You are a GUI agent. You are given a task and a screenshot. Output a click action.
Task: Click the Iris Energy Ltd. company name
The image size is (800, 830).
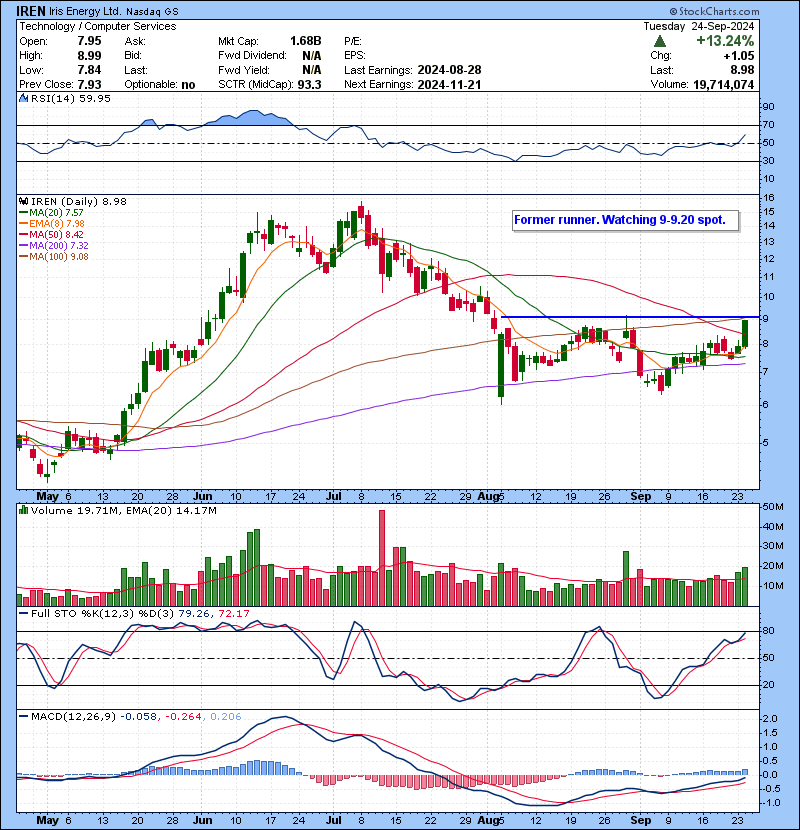click(86, 11)
